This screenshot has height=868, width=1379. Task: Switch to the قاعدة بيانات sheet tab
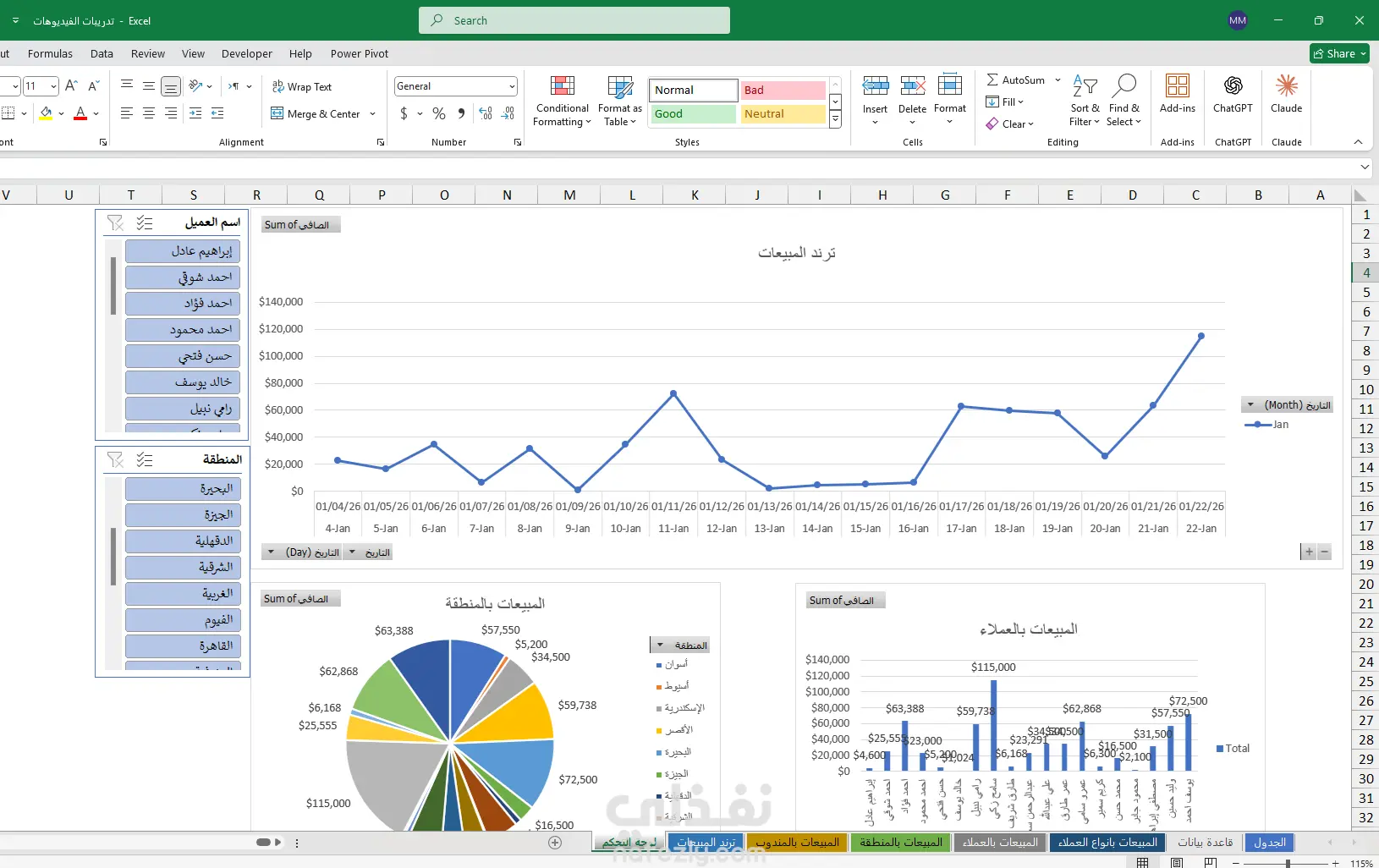pos(1205,842)
